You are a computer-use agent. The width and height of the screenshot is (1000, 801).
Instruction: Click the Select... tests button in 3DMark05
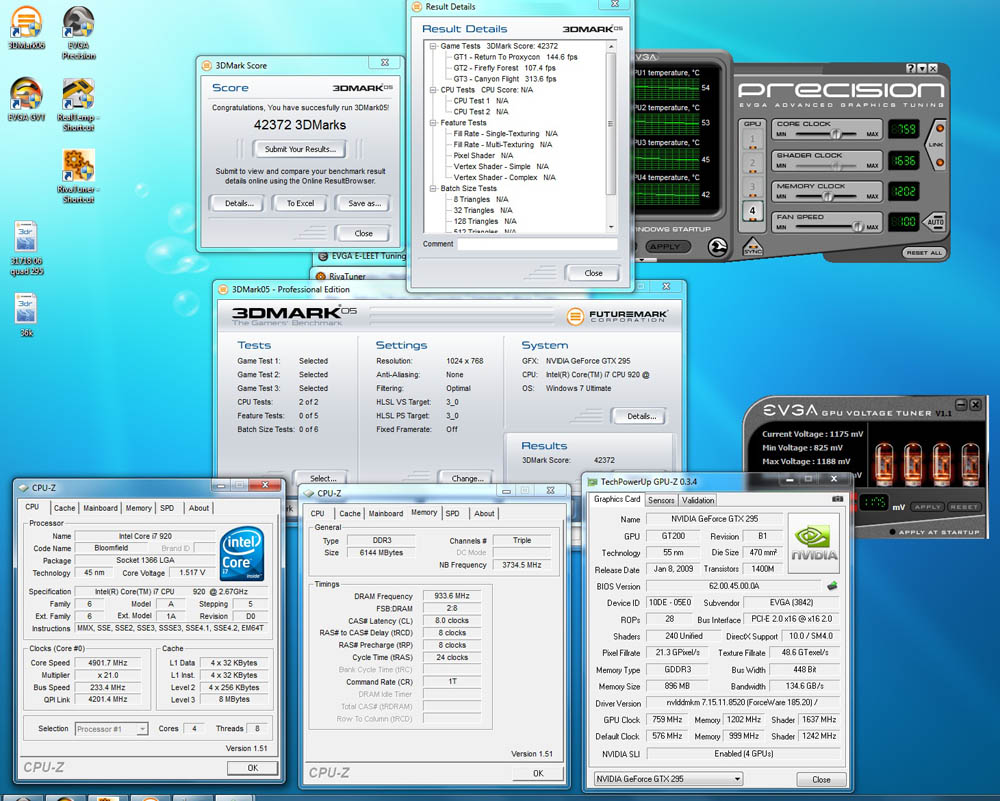click(323, 478)
